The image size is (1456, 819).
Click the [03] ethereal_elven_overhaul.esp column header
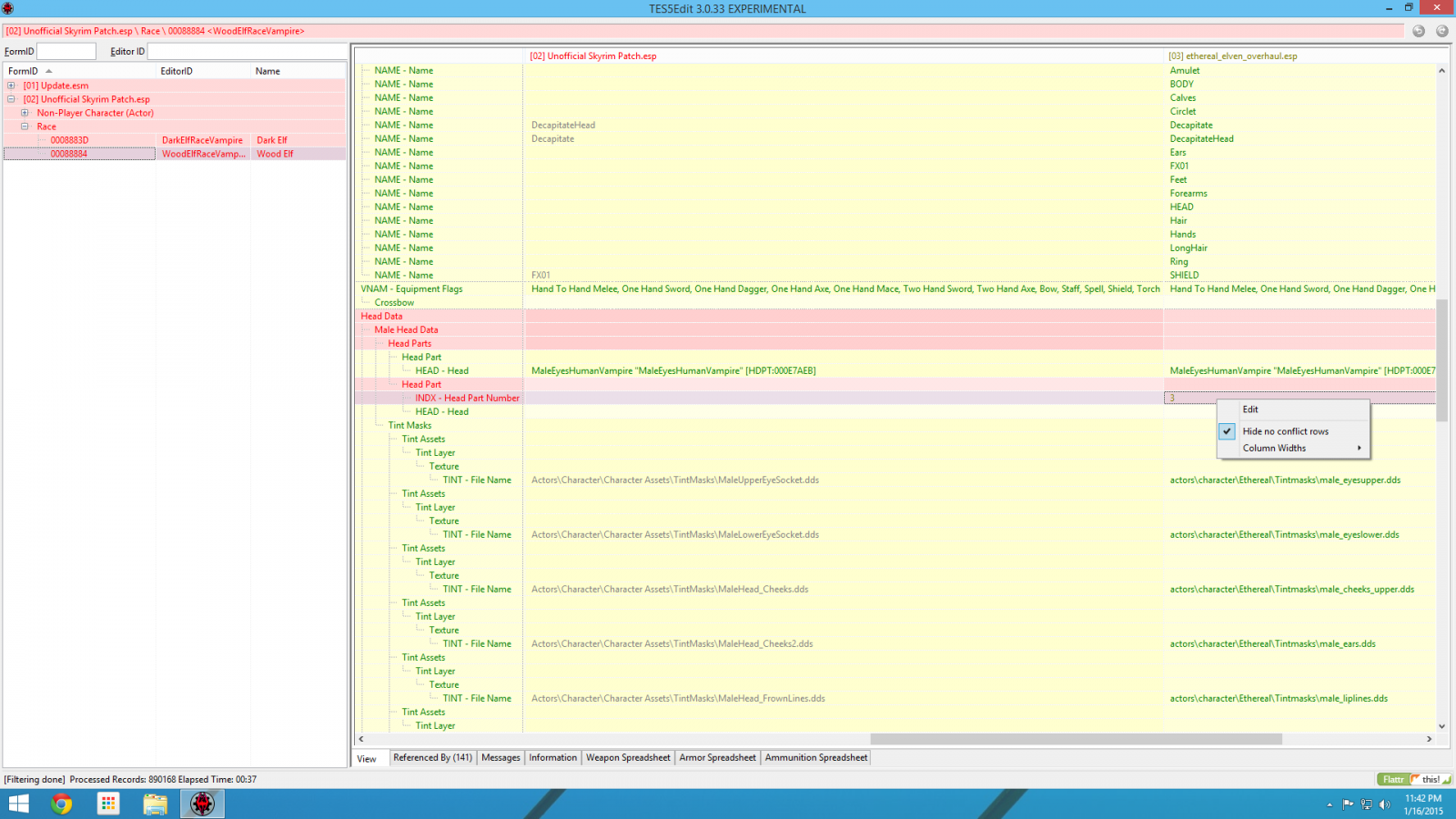(1299, 56)
